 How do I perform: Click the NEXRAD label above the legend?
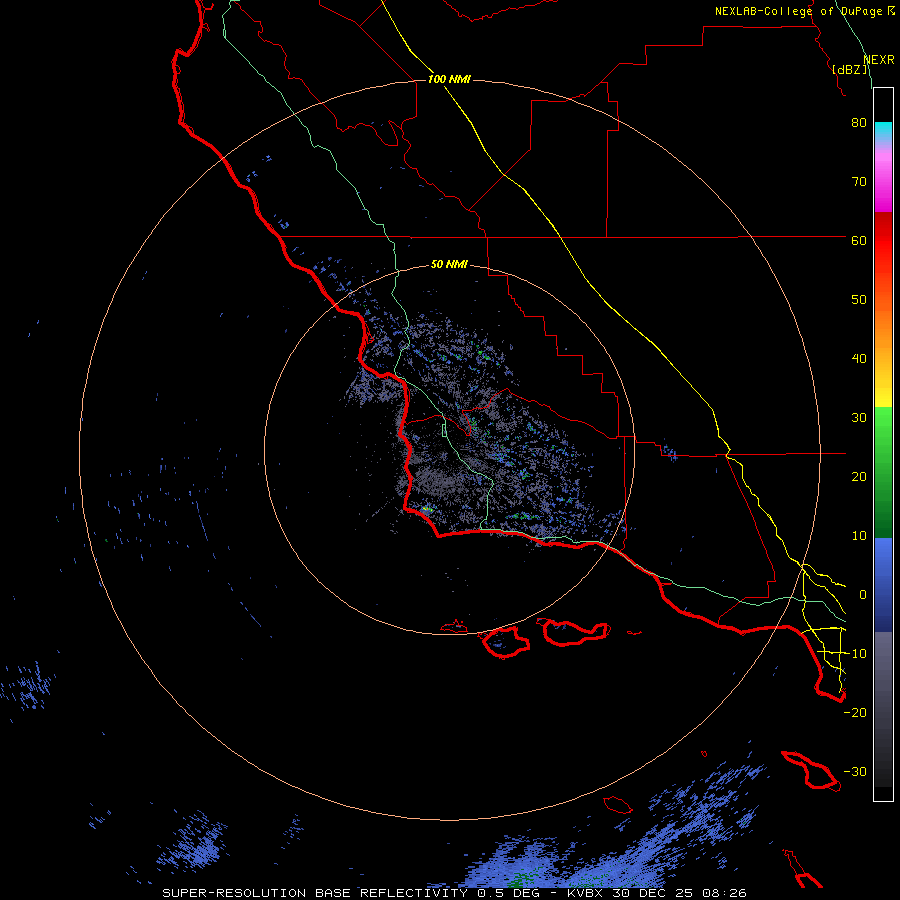point(878,60)
